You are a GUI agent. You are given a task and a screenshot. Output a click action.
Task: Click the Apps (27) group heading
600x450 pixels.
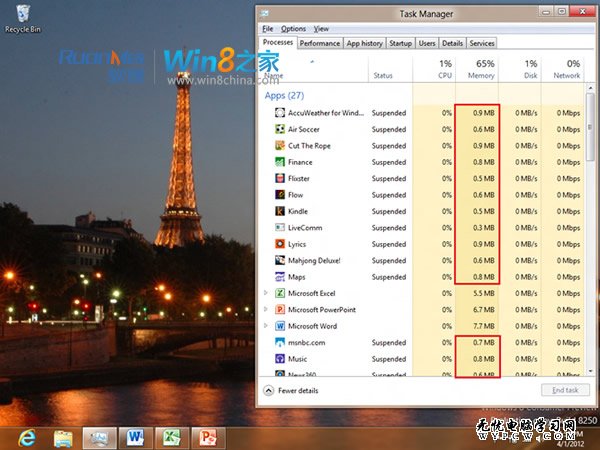(x=284, y=96)
